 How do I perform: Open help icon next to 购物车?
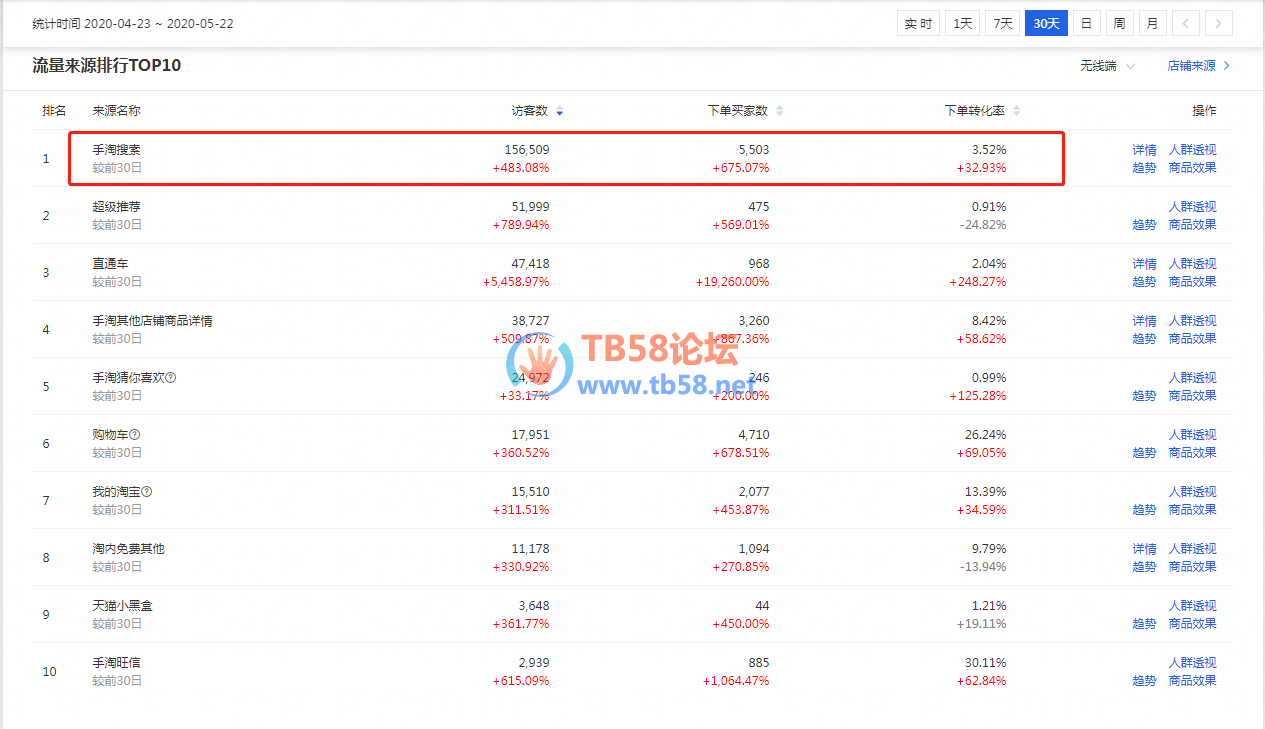tap(135, 435)
